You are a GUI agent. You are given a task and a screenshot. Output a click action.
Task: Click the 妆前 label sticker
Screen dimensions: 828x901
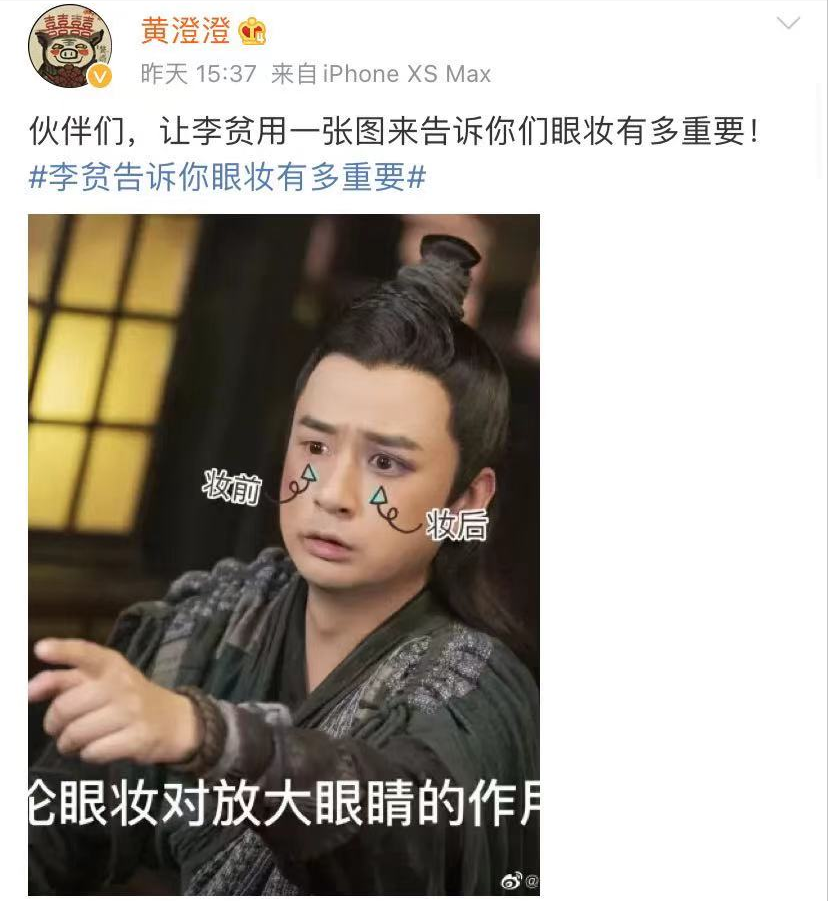pyautogui.click(x=232, y=487)
